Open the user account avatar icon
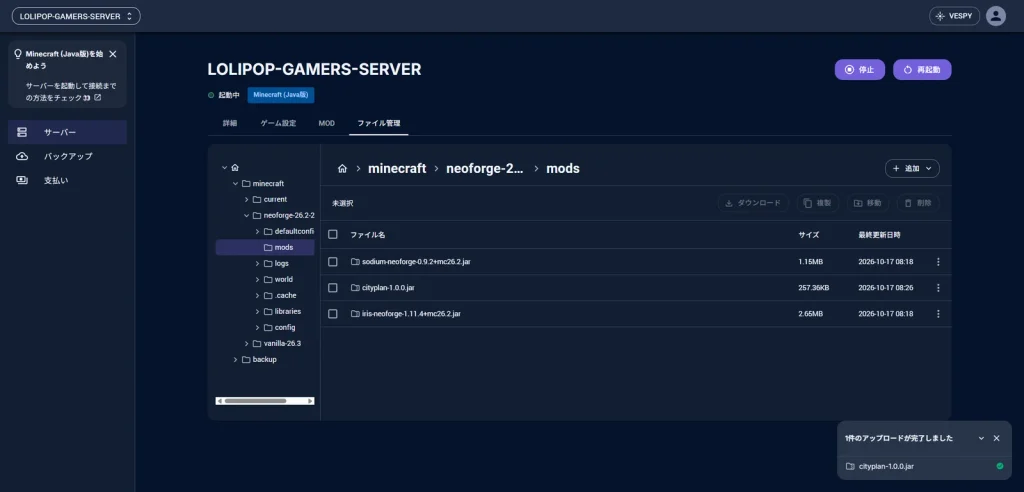Image resolution: width=1024 pixels, height=492 pixels. [995, 16]
